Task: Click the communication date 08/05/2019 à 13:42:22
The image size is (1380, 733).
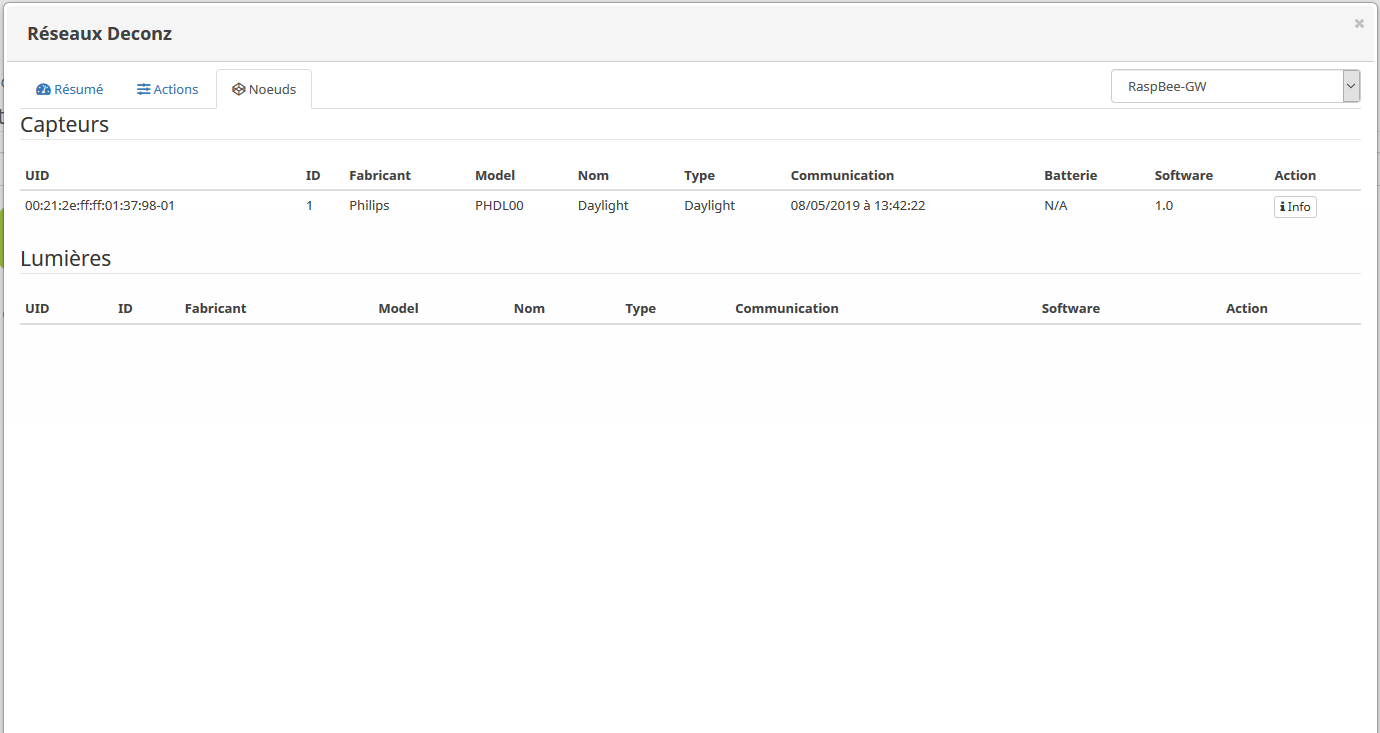Action: (858, 205)
